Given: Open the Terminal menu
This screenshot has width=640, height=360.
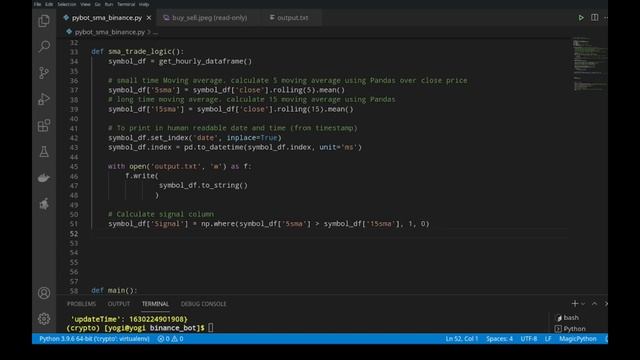Looking at the screenshot, I should click(x=126, y=4).
